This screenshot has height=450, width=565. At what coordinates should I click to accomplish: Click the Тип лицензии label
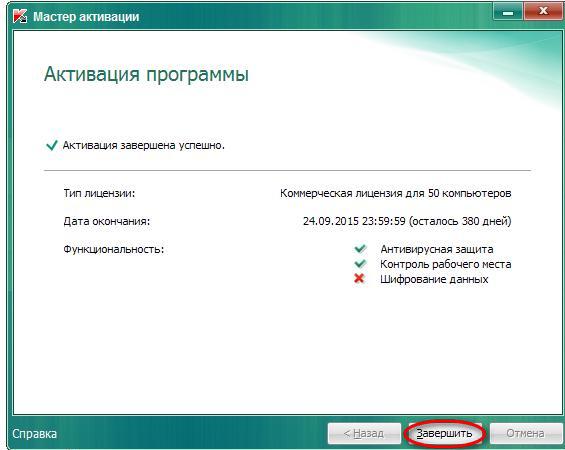click(99, 193)
